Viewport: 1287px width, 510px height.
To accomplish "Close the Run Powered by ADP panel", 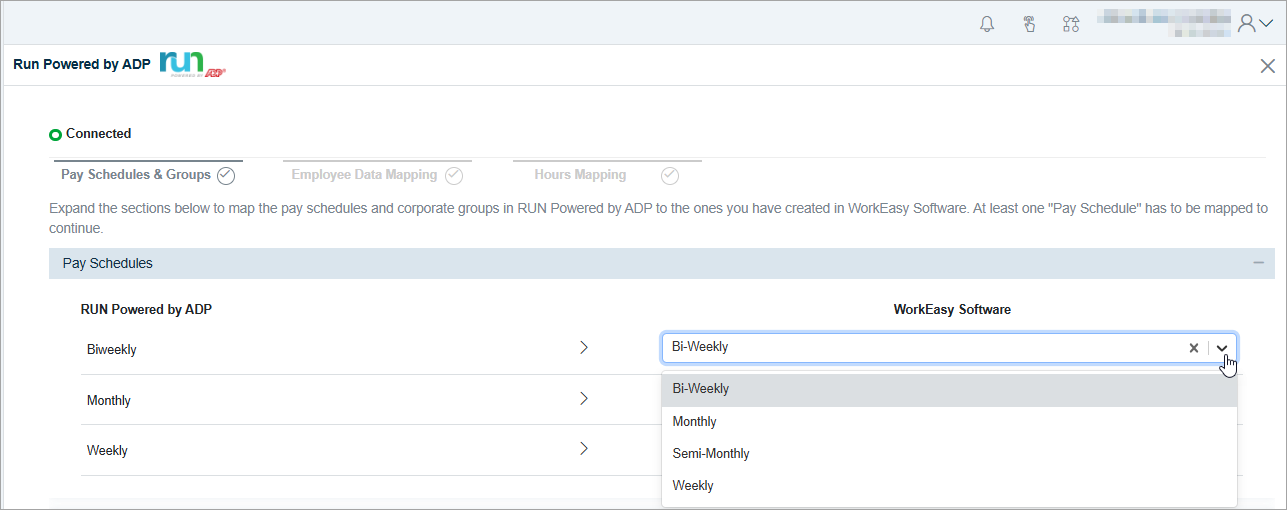I will coord(1267,66).
